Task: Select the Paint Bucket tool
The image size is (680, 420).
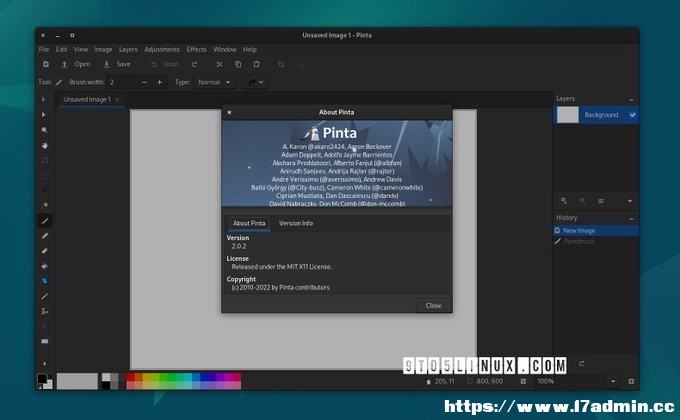Action: tap(44, 266)
